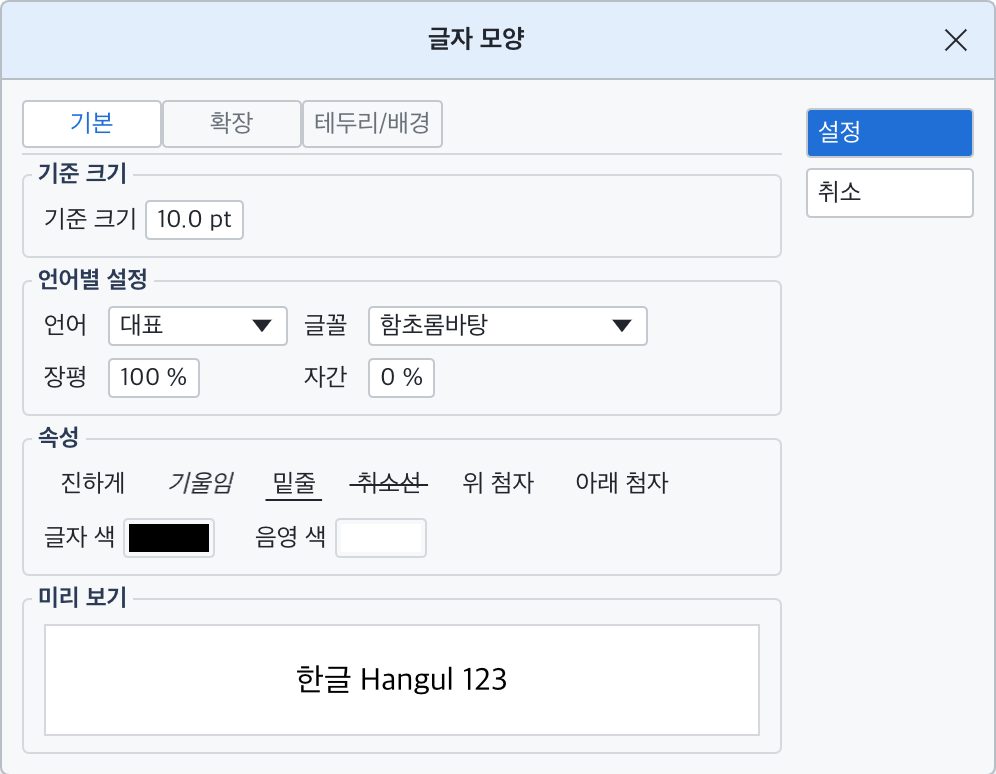
Task: Click the 장평 100 % field
Action: click(x=154, y=378)
